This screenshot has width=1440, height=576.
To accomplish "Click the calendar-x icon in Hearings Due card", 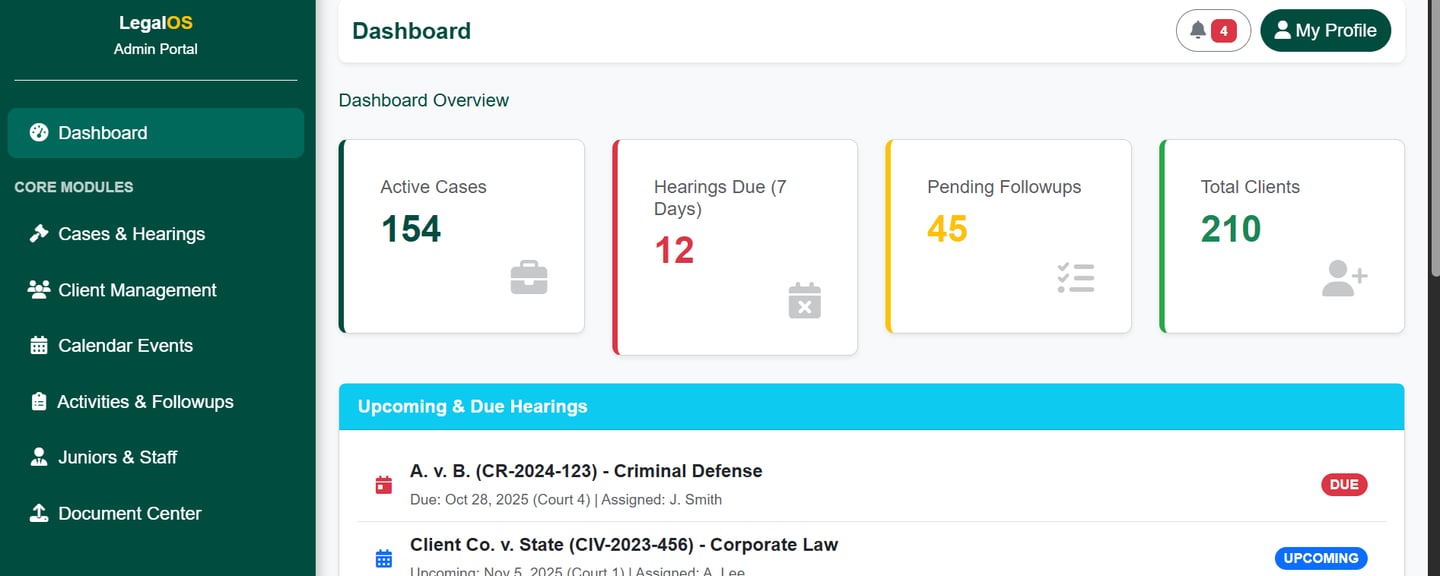I will [x=804, y=300].
